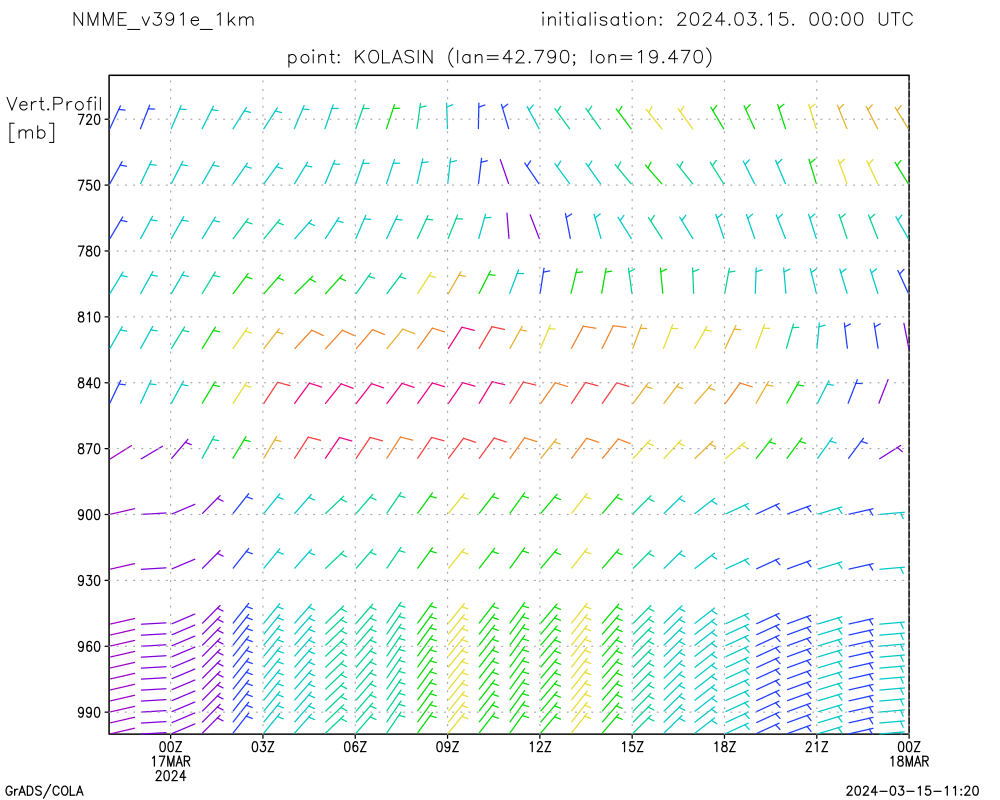Viewport: 1000px width, 800px height.
Task: Select the 750 pressure level label
Action: click(89, 185)
